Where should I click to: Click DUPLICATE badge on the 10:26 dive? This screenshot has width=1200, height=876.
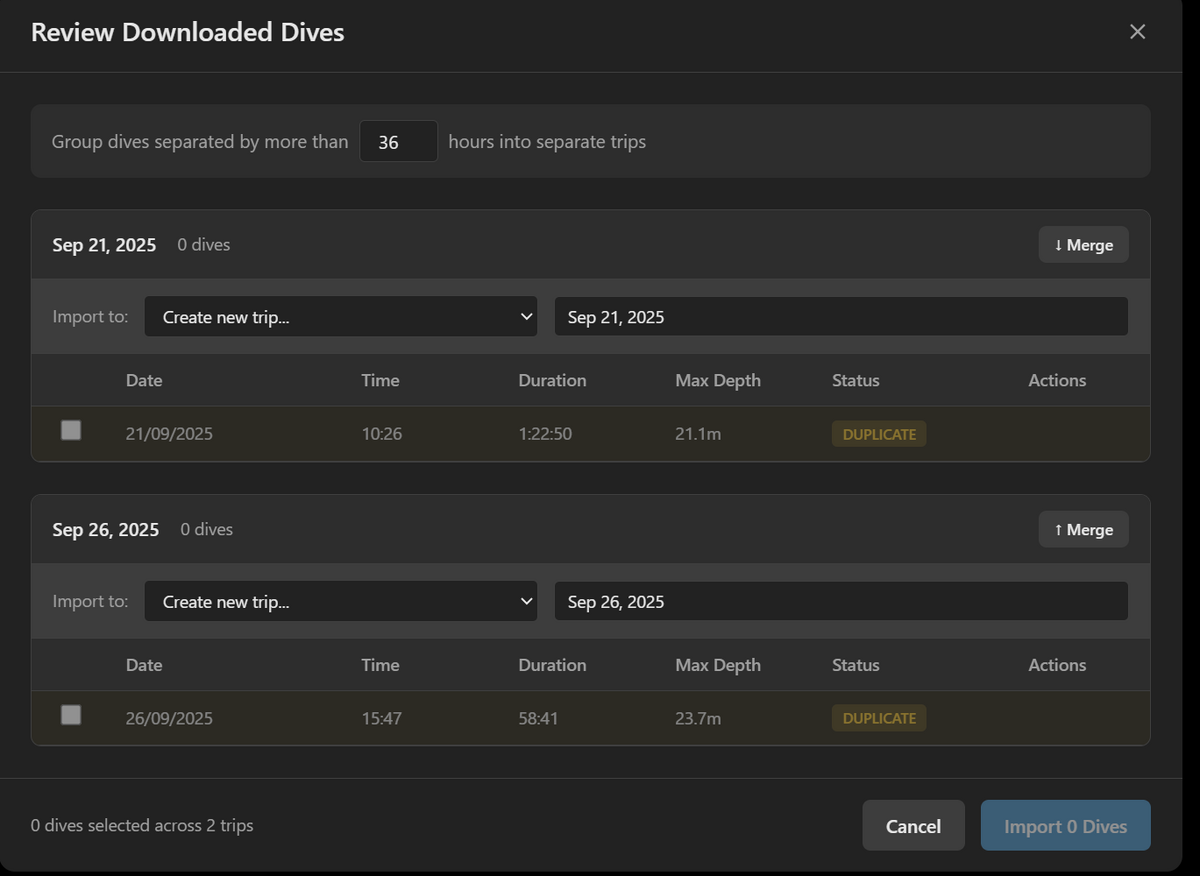point(879,434)
